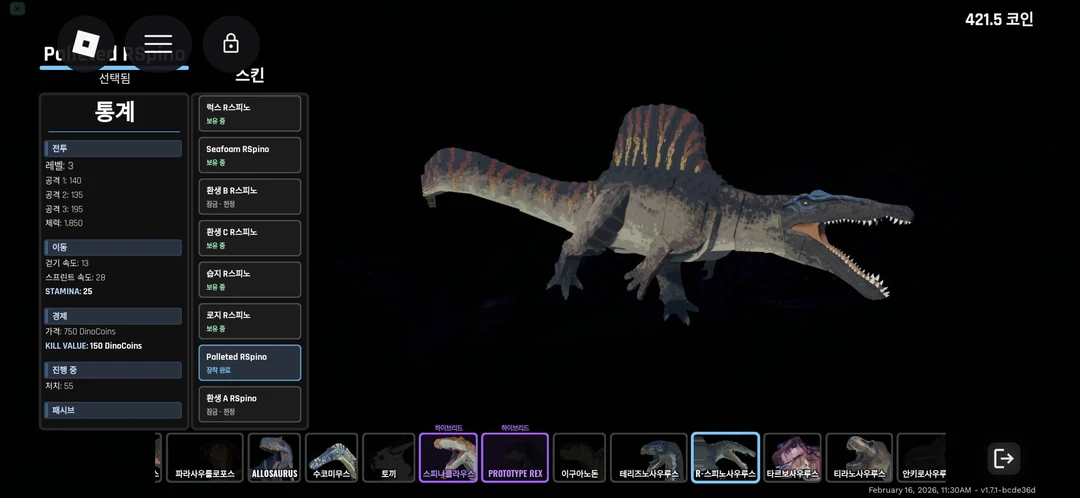The image size is (1080, 498).
Task: Select the 티라노사우루스 dinosaur
Action: 859,458
